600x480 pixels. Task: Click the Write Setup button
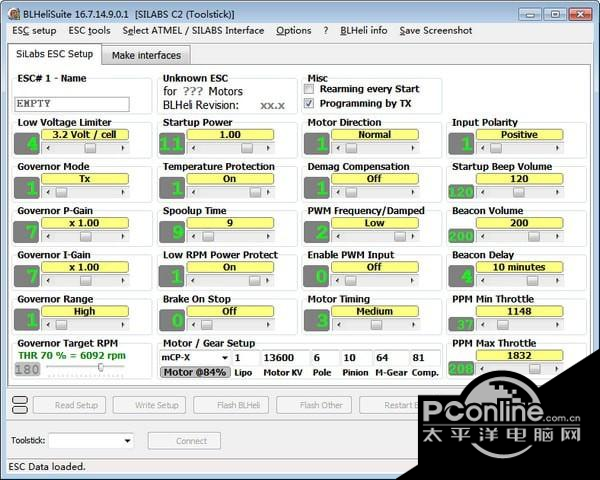click(149, 405)
